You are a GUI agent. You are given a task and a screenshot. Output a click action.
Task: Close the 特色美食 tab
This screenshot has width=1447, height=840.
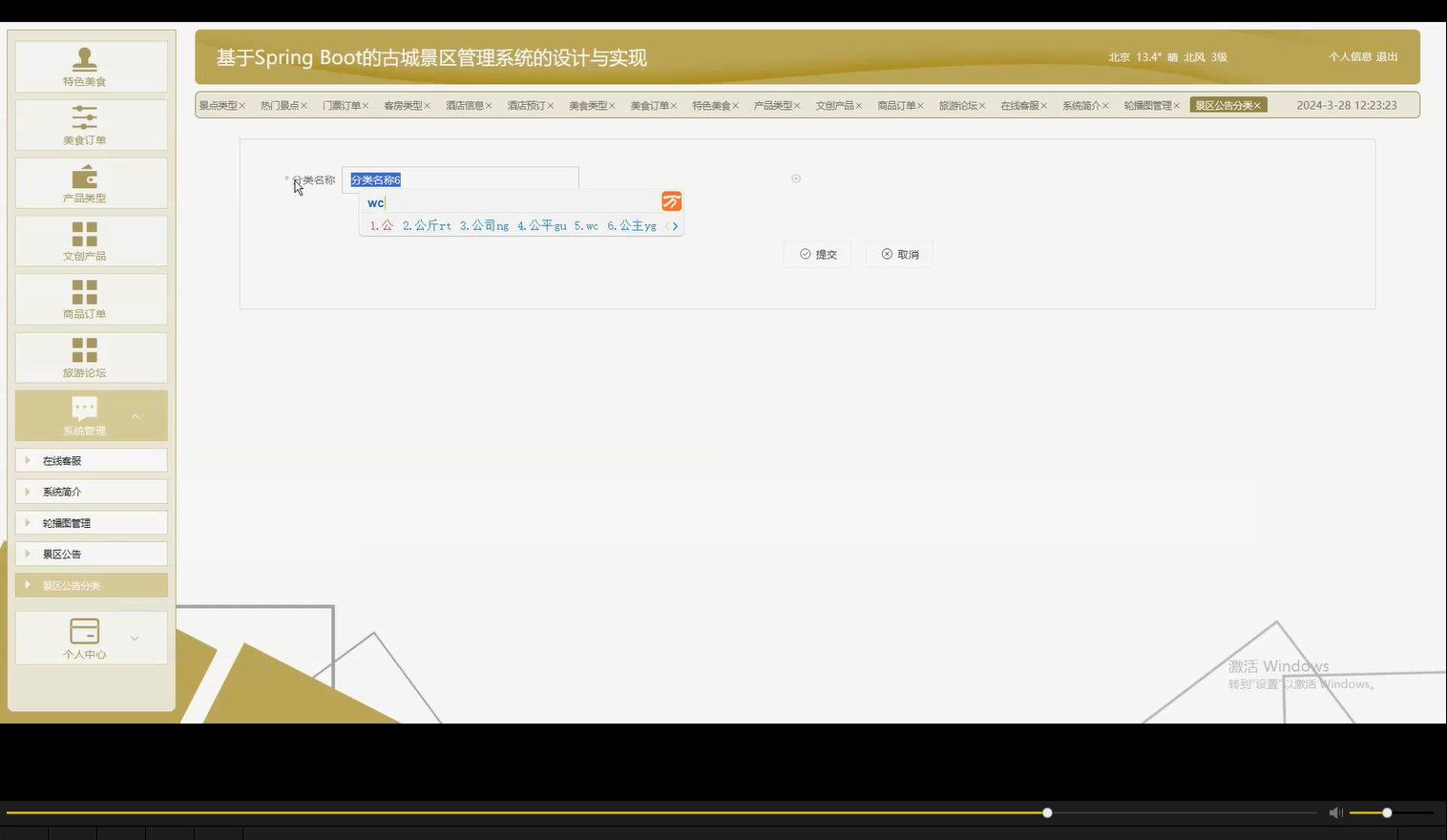pos(736,106)
